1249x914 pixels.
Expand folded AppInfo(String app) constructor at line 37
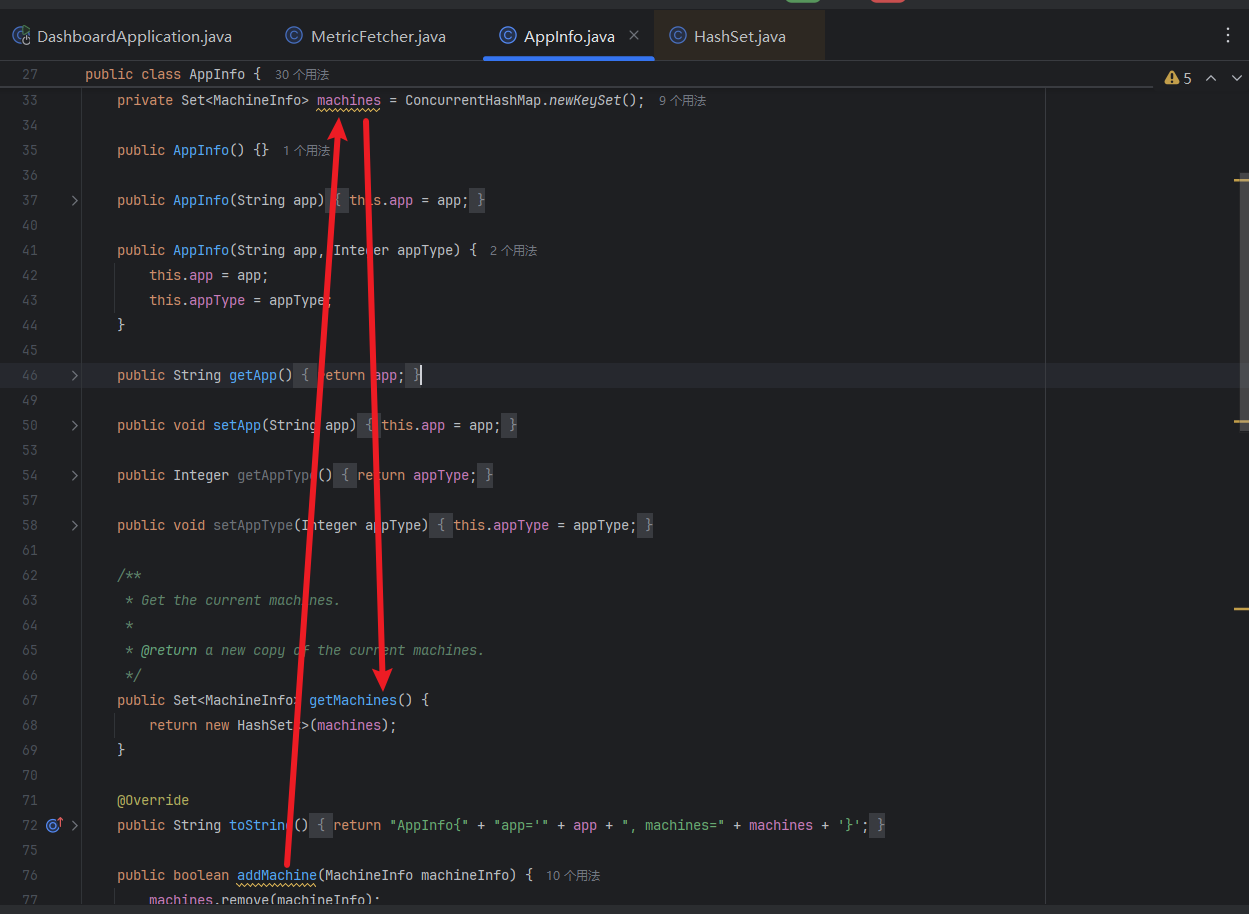point(74,200)
